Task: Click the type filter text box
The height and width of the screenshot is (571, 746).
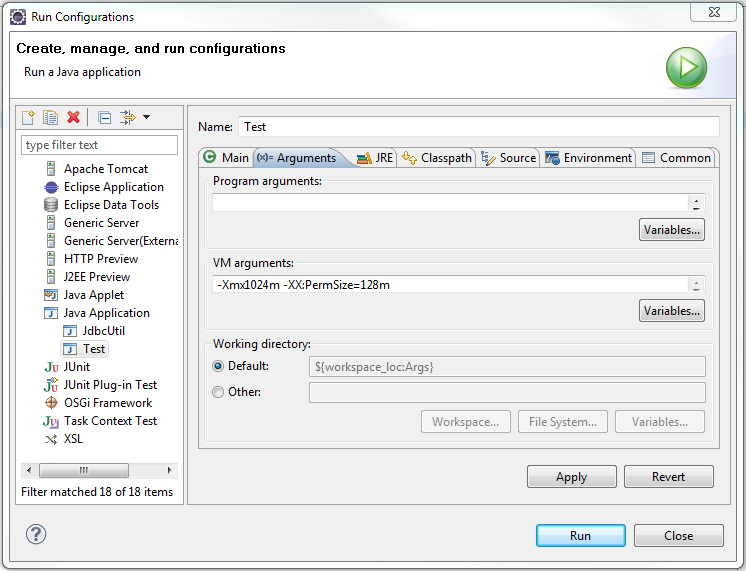Action: [99, 145]
